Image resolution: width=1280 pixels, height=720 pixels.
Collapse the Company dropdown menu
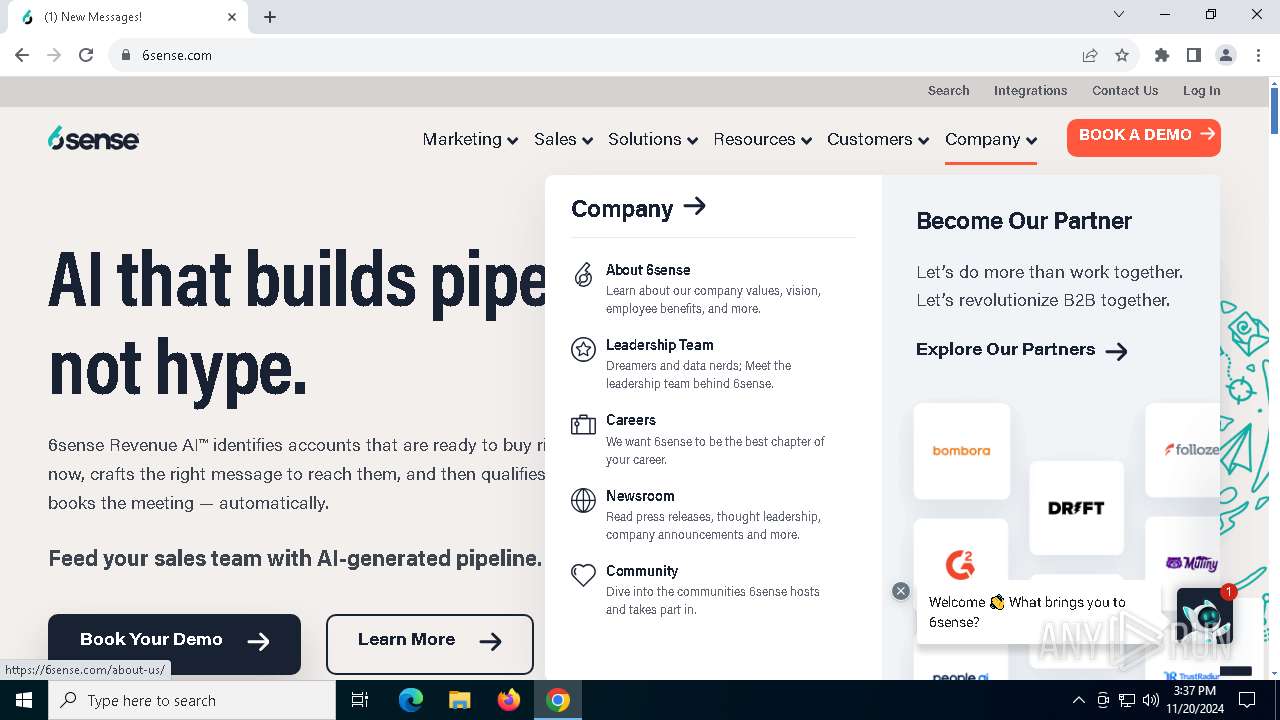(991, 139)
